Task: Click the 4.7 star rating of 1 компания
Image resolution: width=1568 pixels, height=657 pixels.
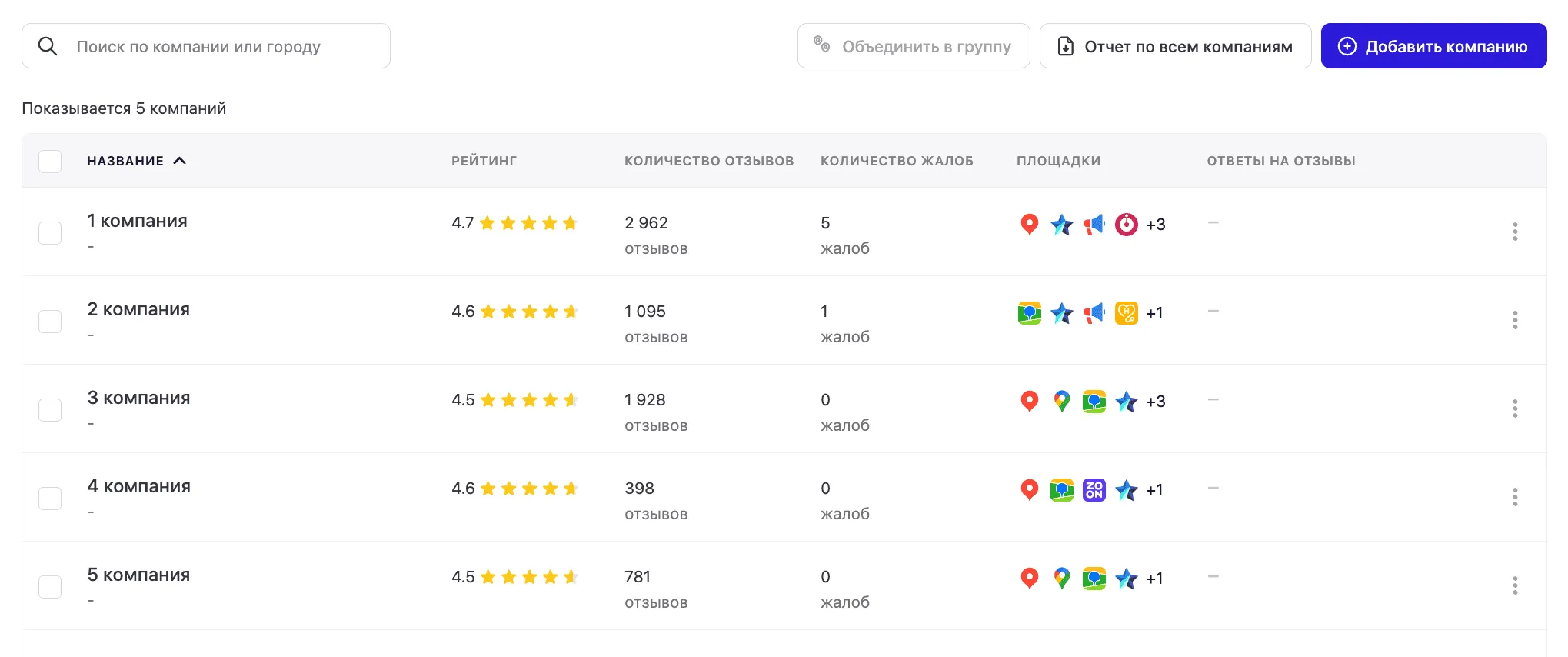Action: (514, 223)
